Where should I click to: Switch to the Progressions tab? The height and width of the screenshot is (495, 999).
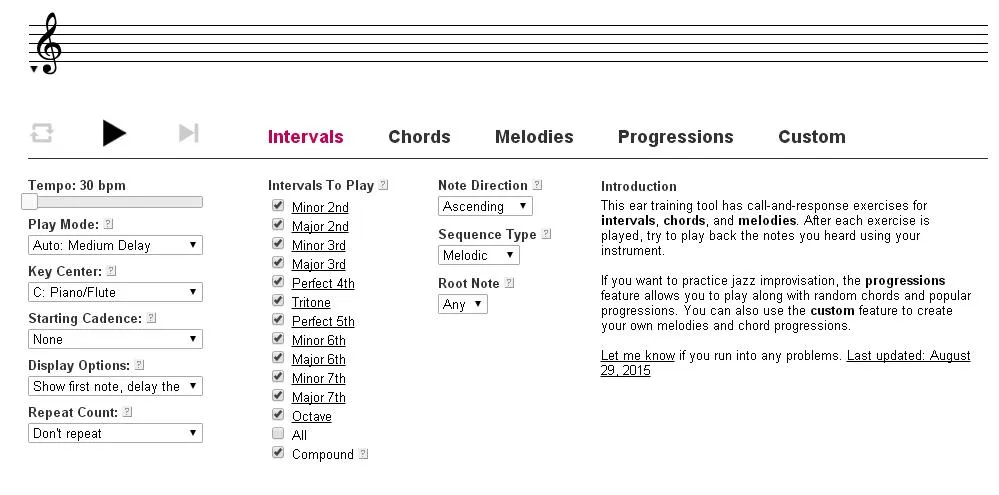[x=675, y=137]
